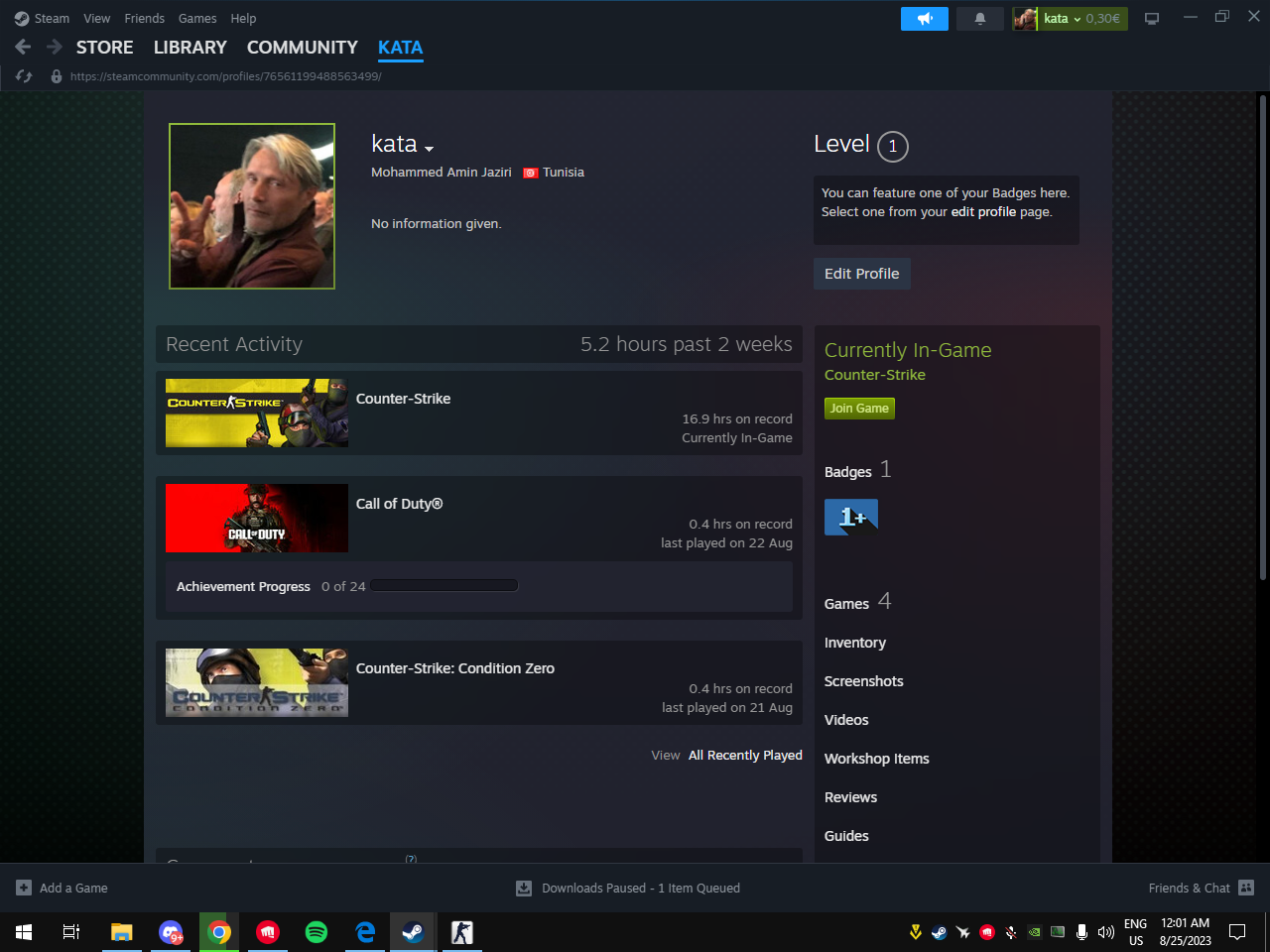This screenshot has height=952, width=1270.
Task: Click the level 1+ badge icon
Action: click(851, 517)
